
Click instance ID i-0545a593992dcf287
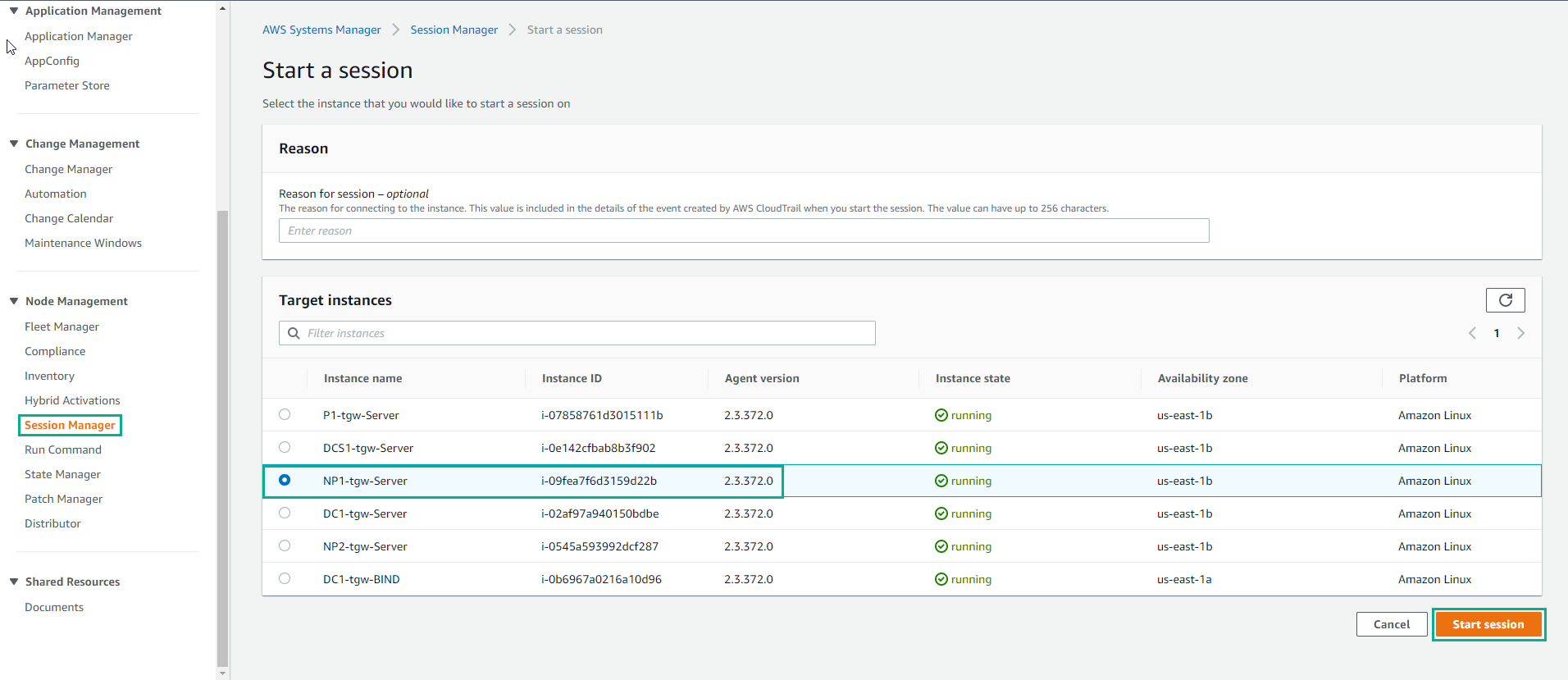point(599,546)
